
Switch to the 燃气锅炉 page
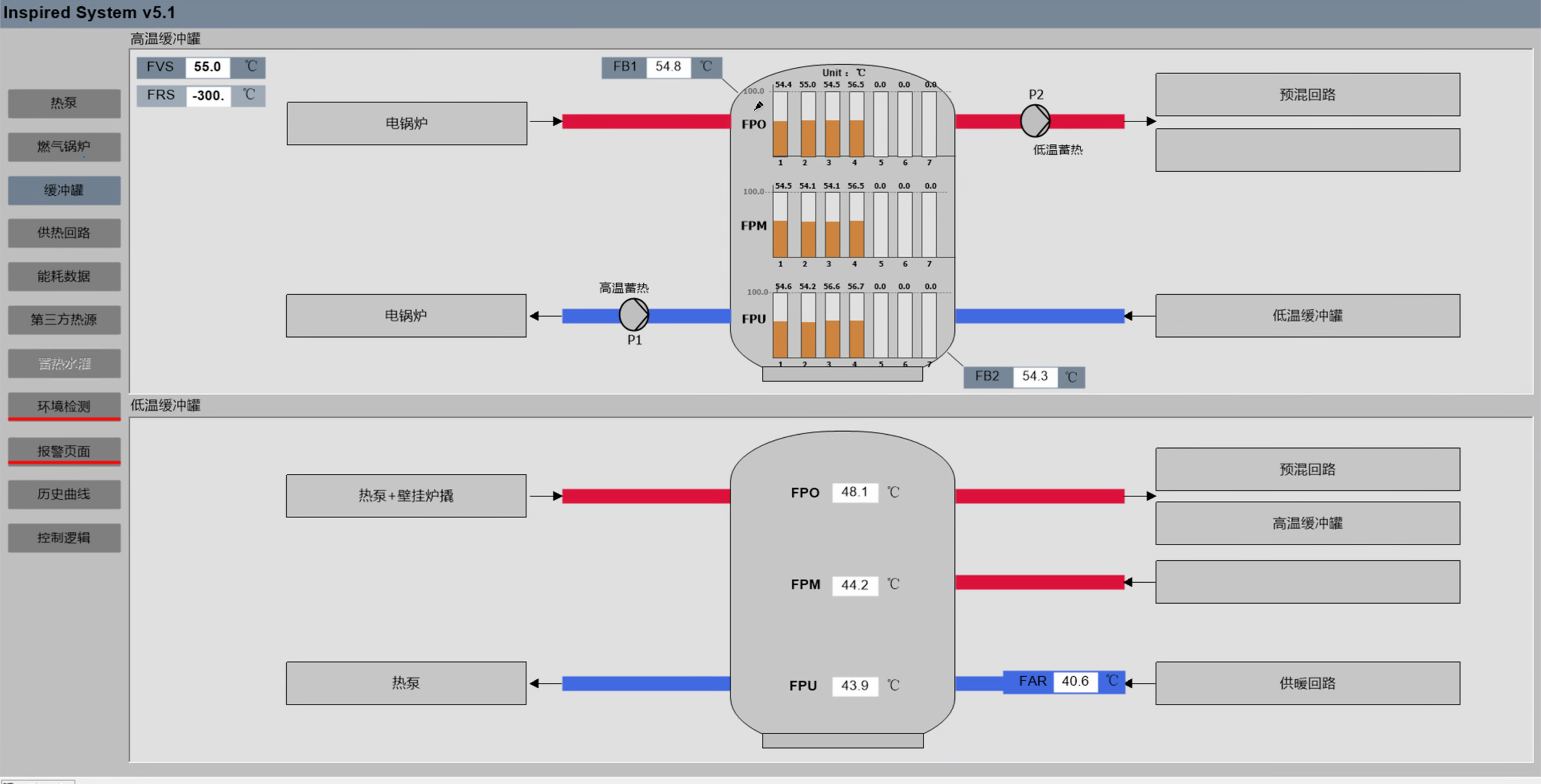pyautogui.click(x=64, y=146)
